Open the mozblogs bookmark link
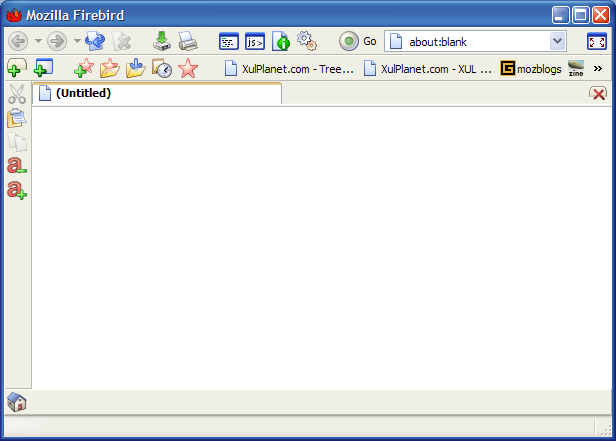This screenshot has height=441, width=616. pyautogui.click(x=531, y=68)
